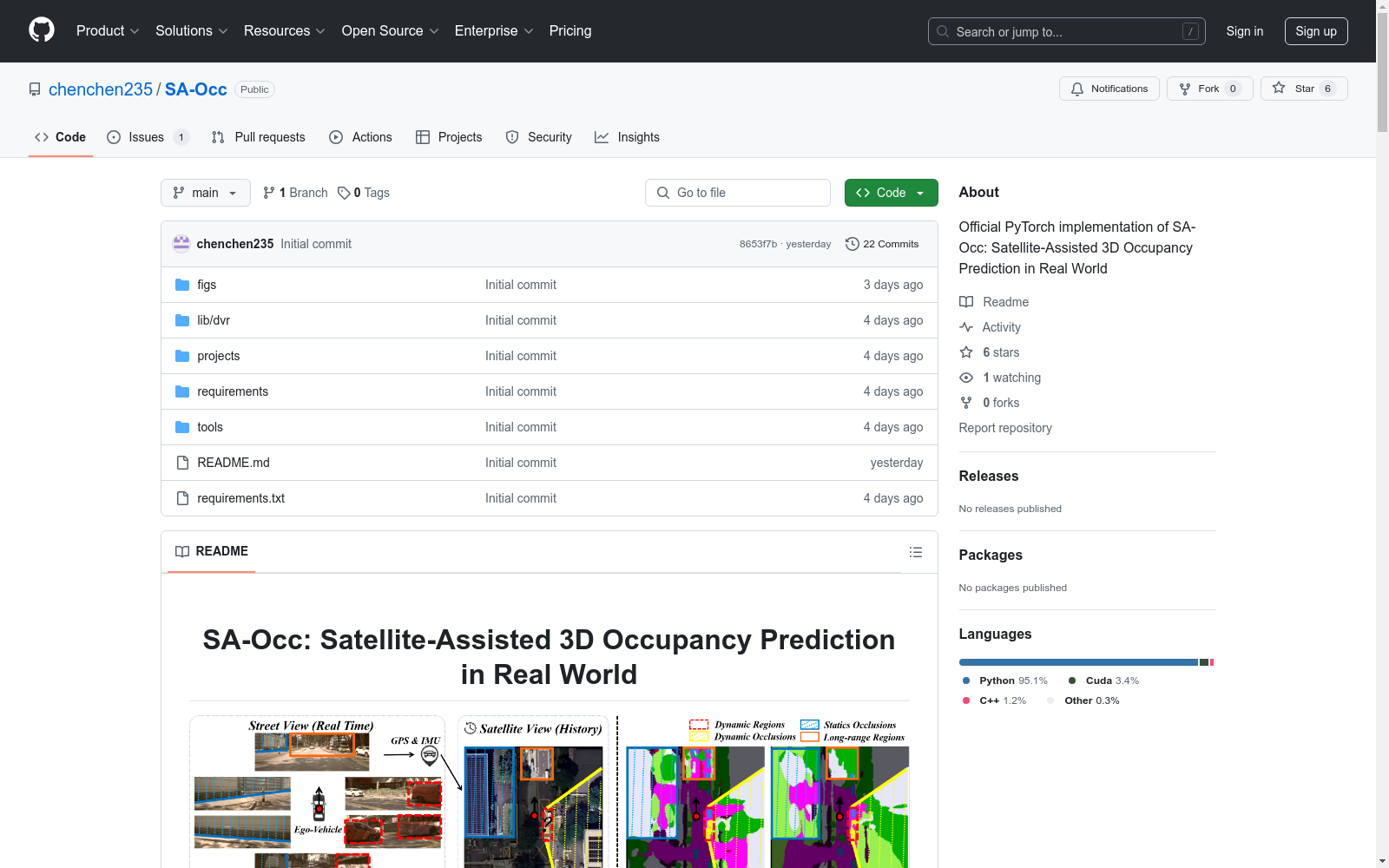Expand the Resources menu
The image size is (1389, 868).
point(285,30)
